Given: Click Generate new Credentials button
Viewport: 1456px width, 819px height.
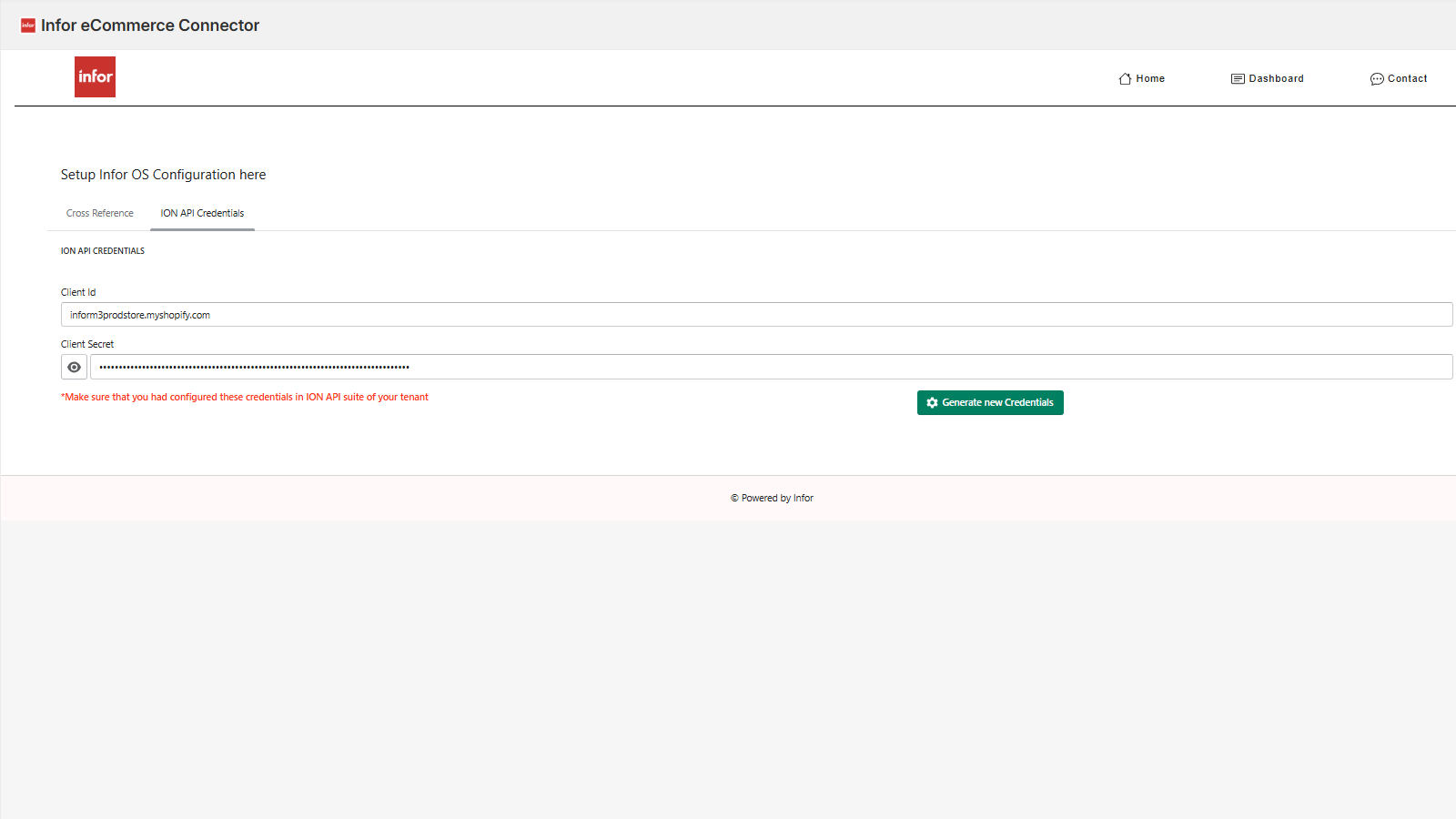Looking at the screenshot, I should (990, 402).
